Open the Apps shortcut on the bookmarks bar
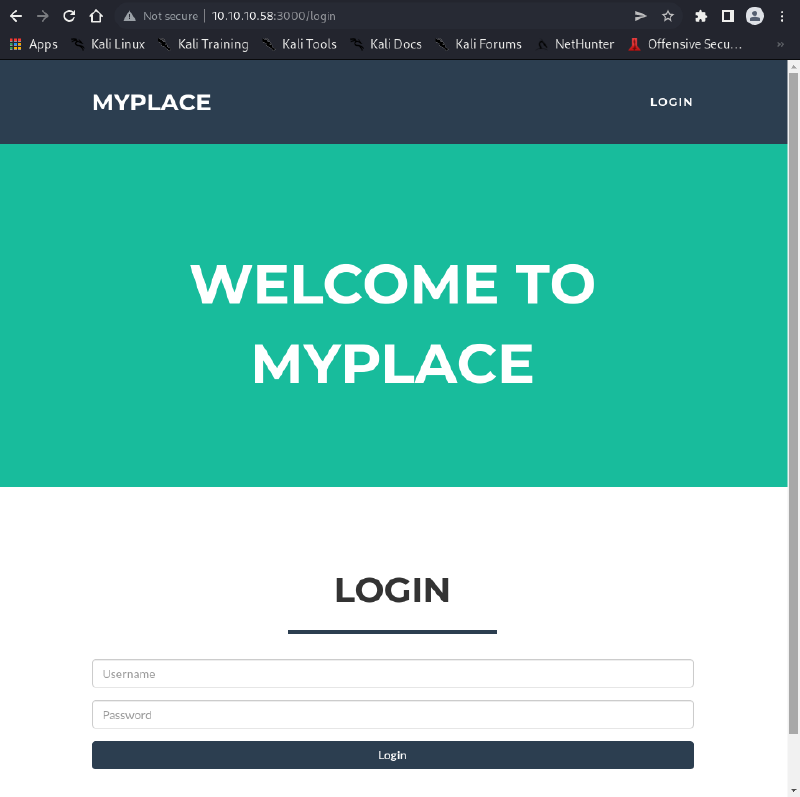 [x=32, y=44]
